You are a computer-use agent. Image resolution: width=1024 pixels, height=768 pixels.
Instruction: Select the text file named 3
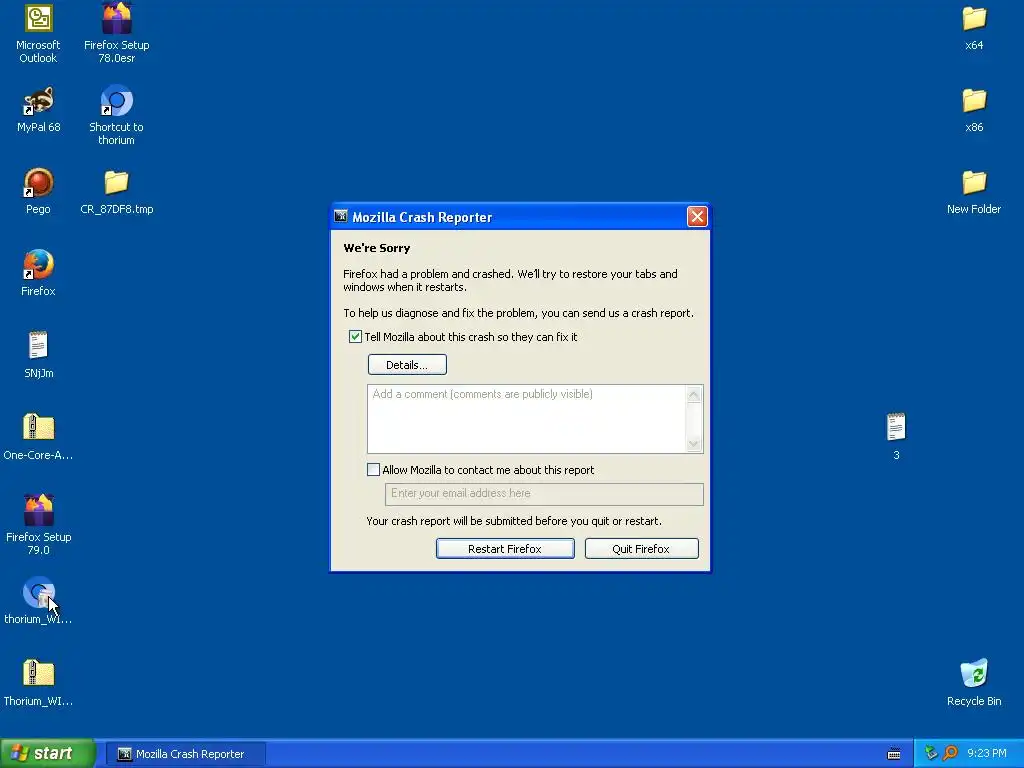click(x=896, y=428)
